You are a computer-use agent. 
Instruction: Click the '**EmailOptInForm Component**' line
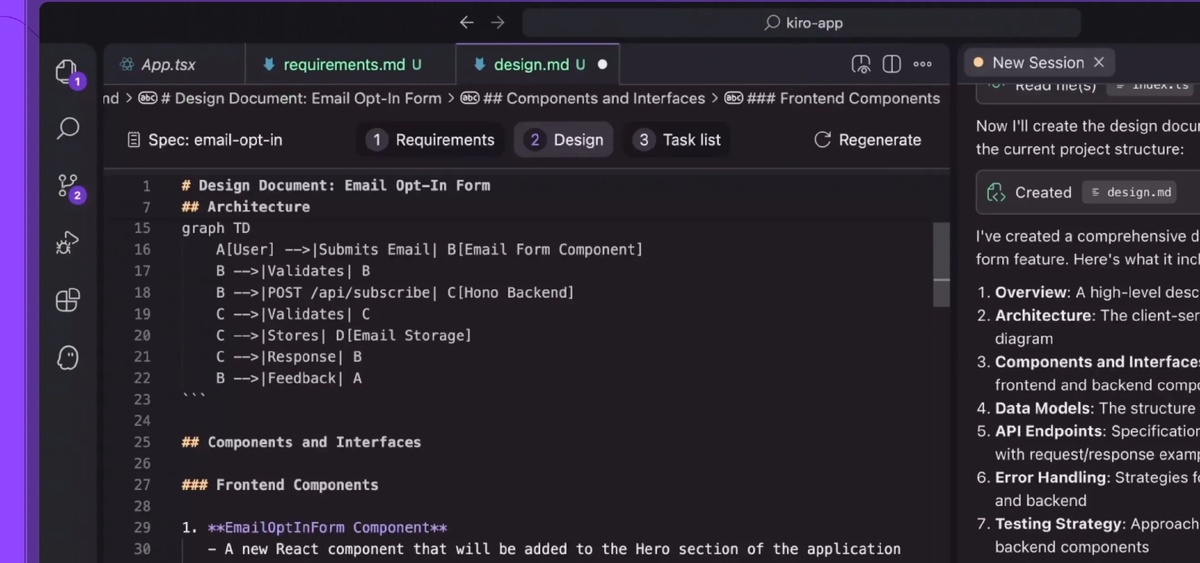click(x=315, y=528)
